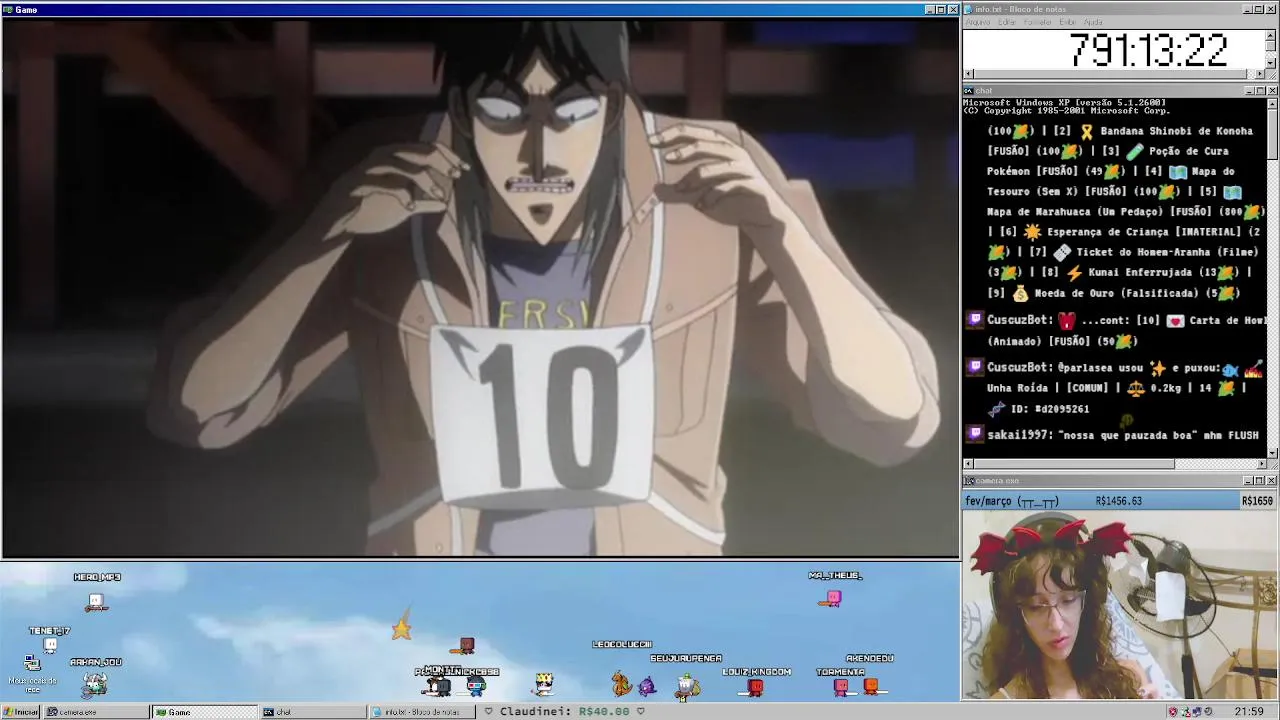Image resolution: width=1280 pixels, height=720 pixels.
Task: Open Meus locais de rede desktop icon
Action: point(32,672)
